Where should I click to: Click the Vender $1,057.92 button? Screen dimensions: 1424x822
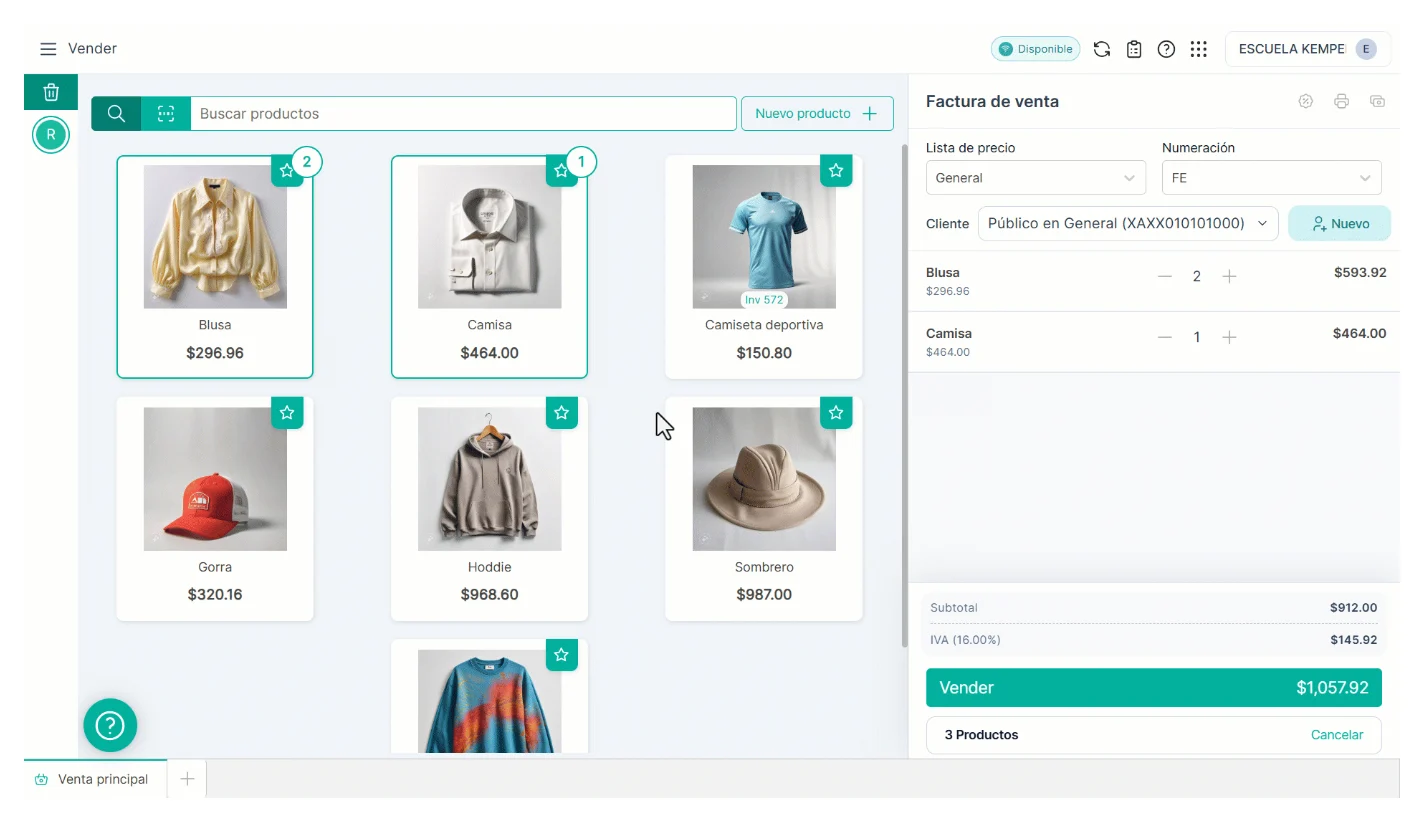click(x=1154, y=688)
